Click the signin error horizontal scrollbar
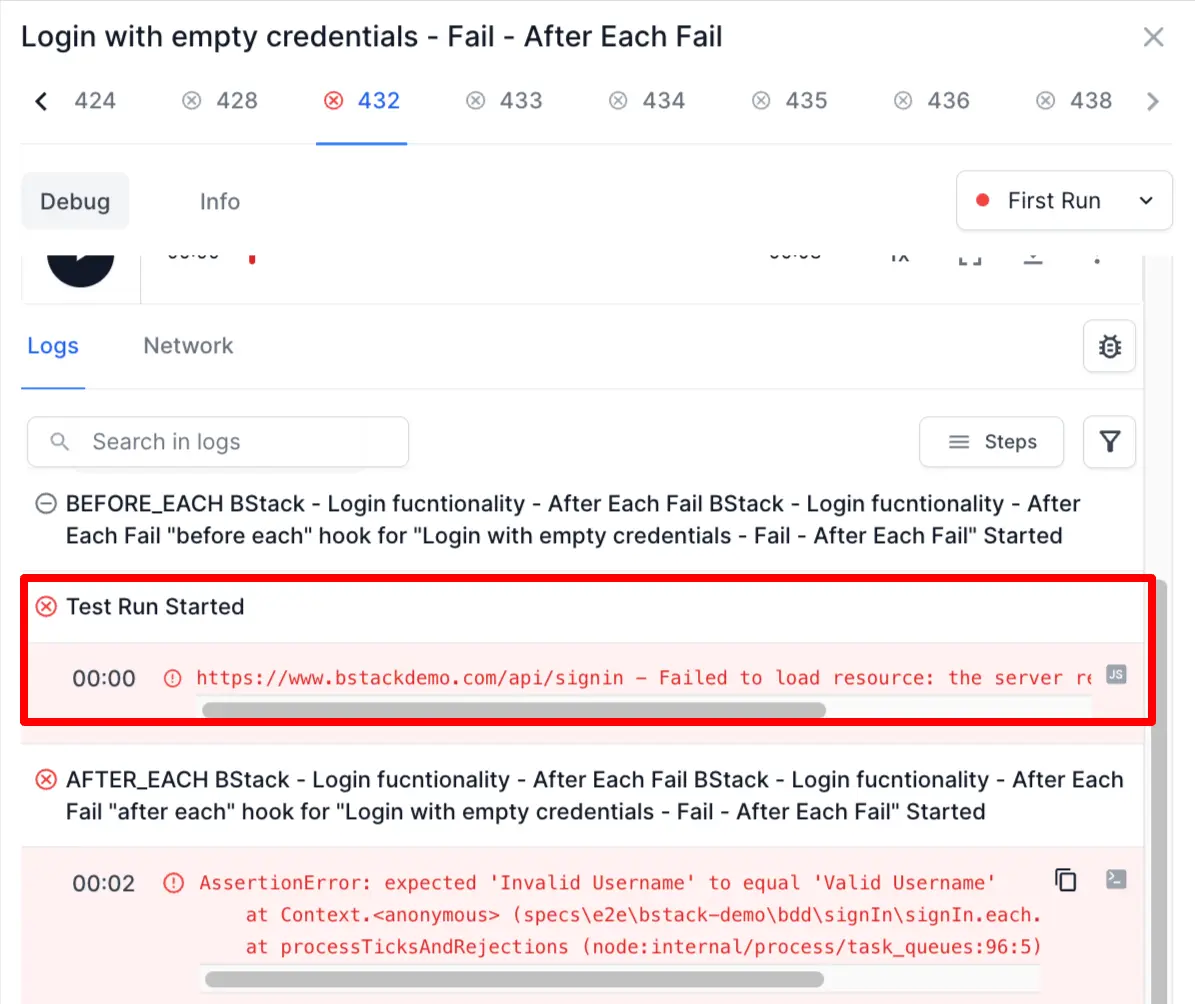1195x1004 pixels. [513, 710]
